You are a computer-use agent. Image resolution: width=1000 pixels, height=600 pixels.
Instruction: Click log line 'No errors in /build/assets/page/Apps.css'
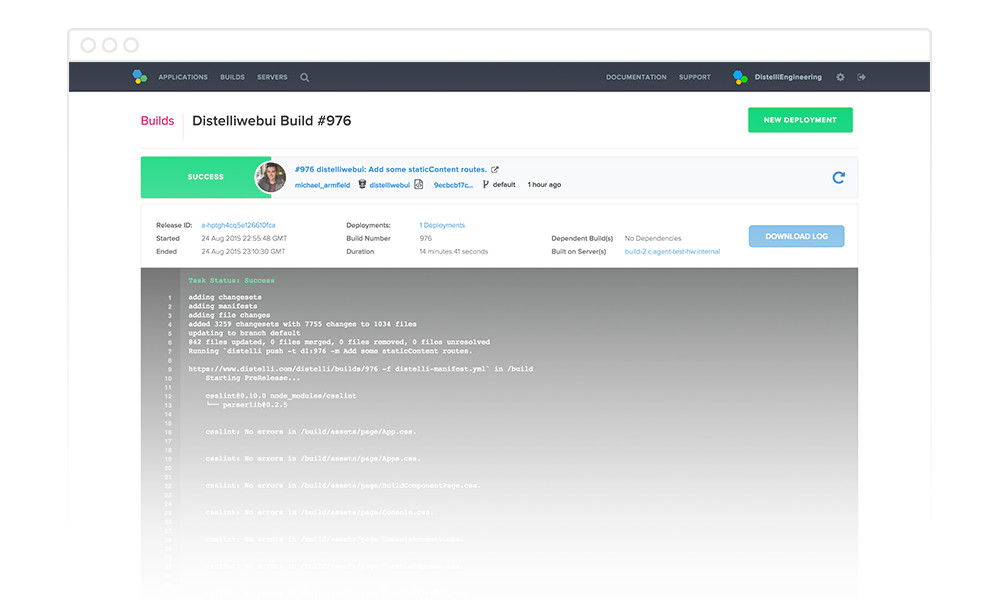pyautogui.click(x=312, y=458)
